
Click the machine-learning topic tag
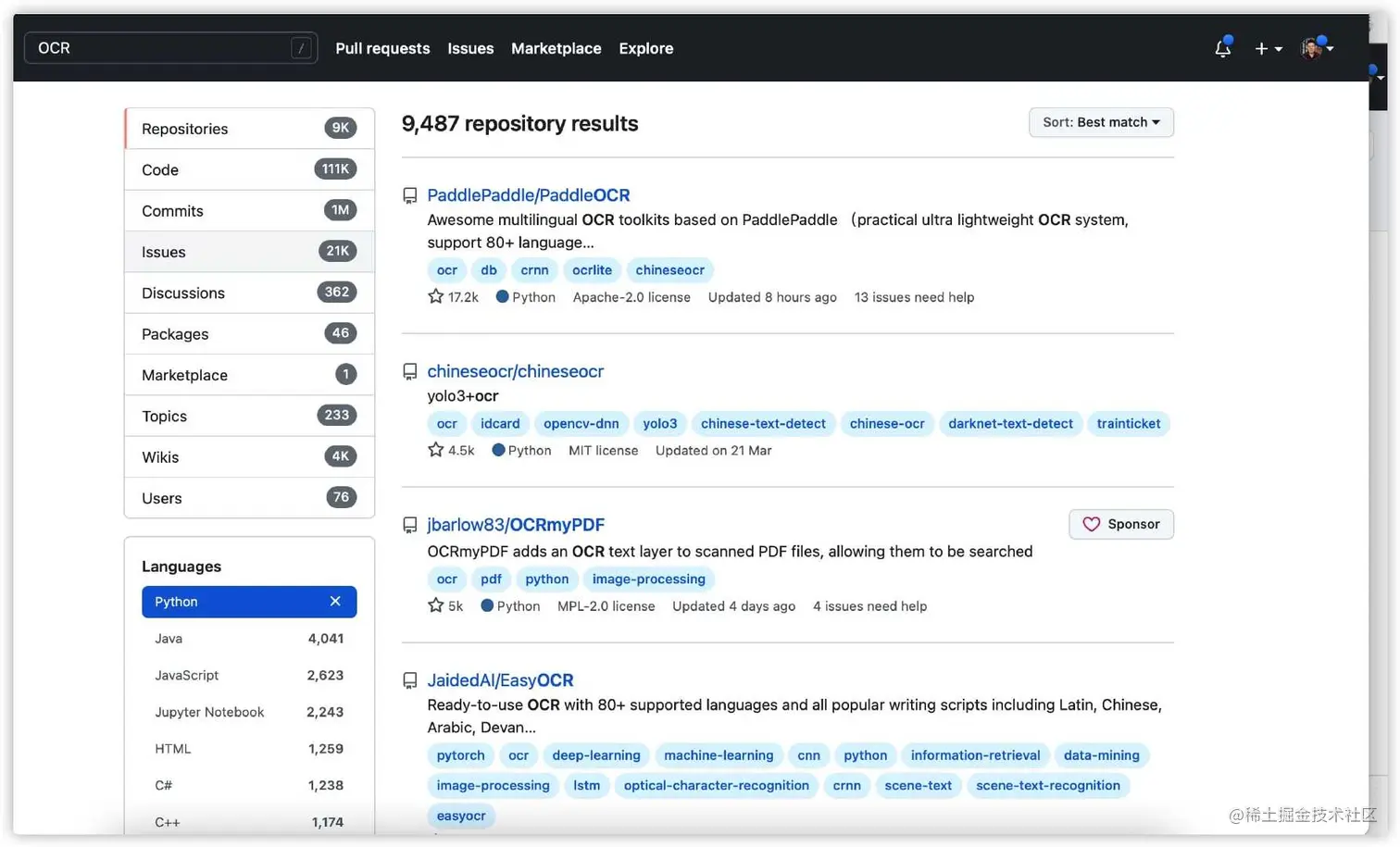719,755
